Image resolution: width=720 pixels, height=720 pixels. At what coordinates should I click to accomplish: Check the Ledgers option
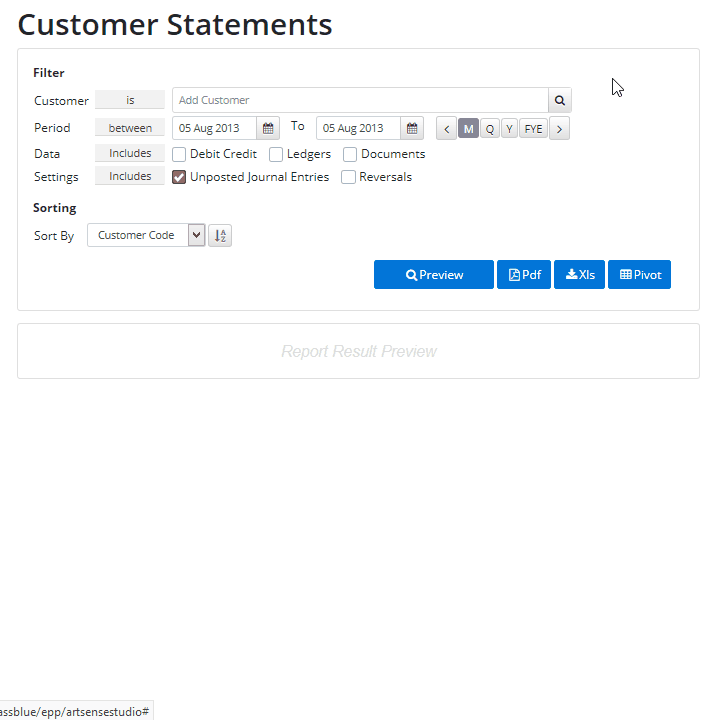coord(276,154)
